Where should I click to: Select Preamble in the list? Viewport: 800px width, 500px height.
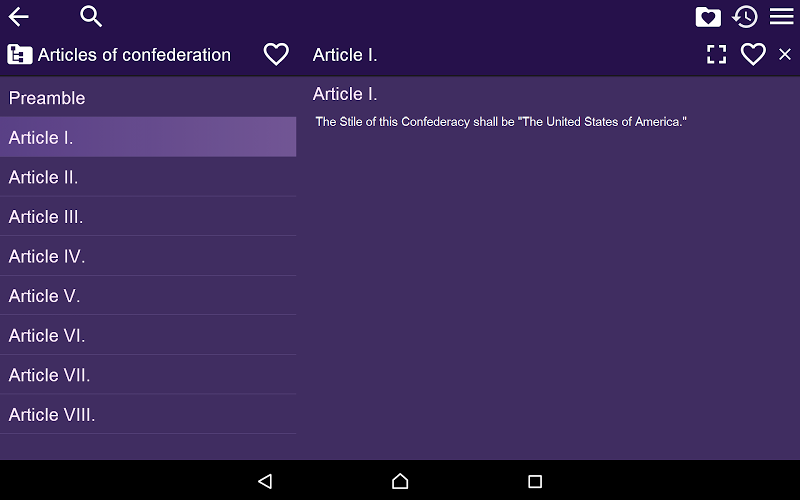148,97
